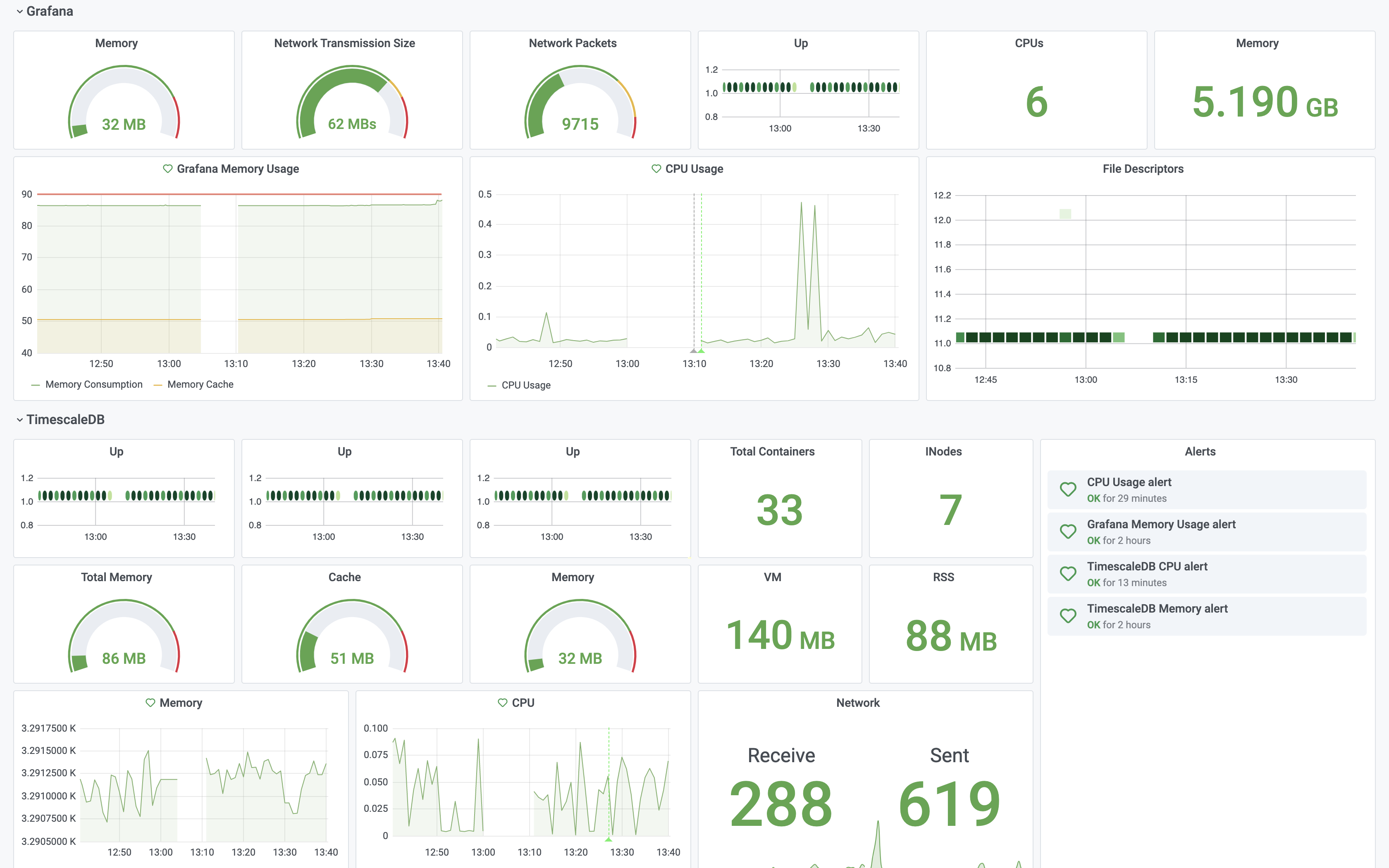
Task: Click heart icon beside TimescaleDB CPU alert
Action: click(1067, 574)
